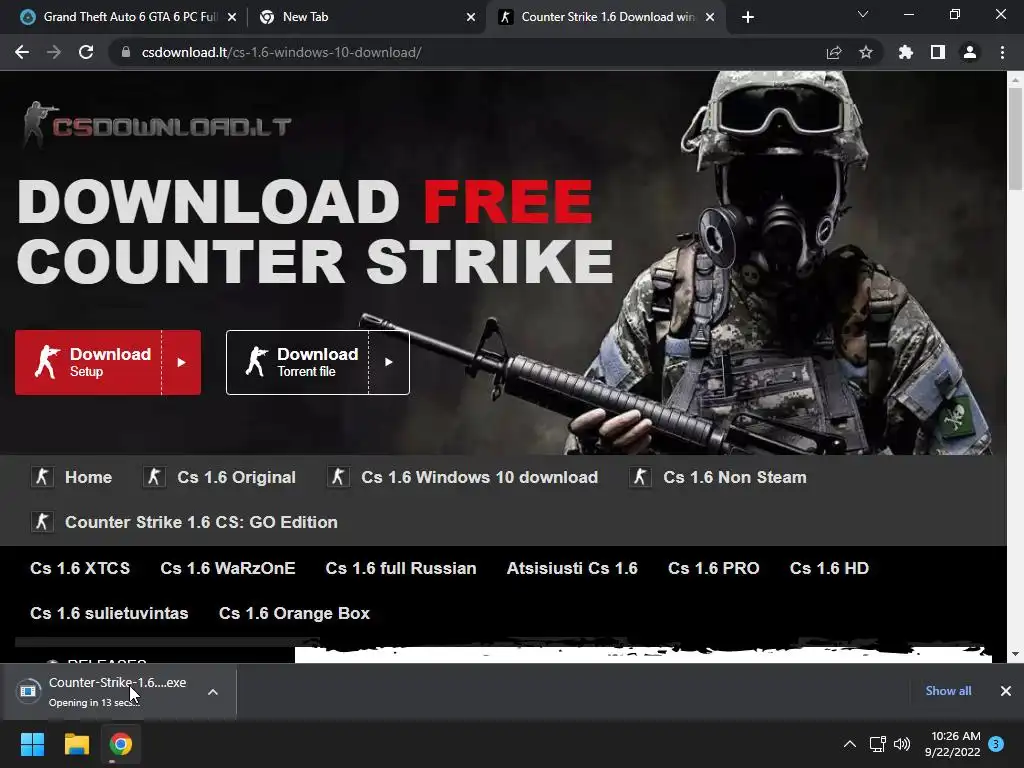Click the Download Torrent arrow segment
1024x768 pixels.
tap(389, 362)
